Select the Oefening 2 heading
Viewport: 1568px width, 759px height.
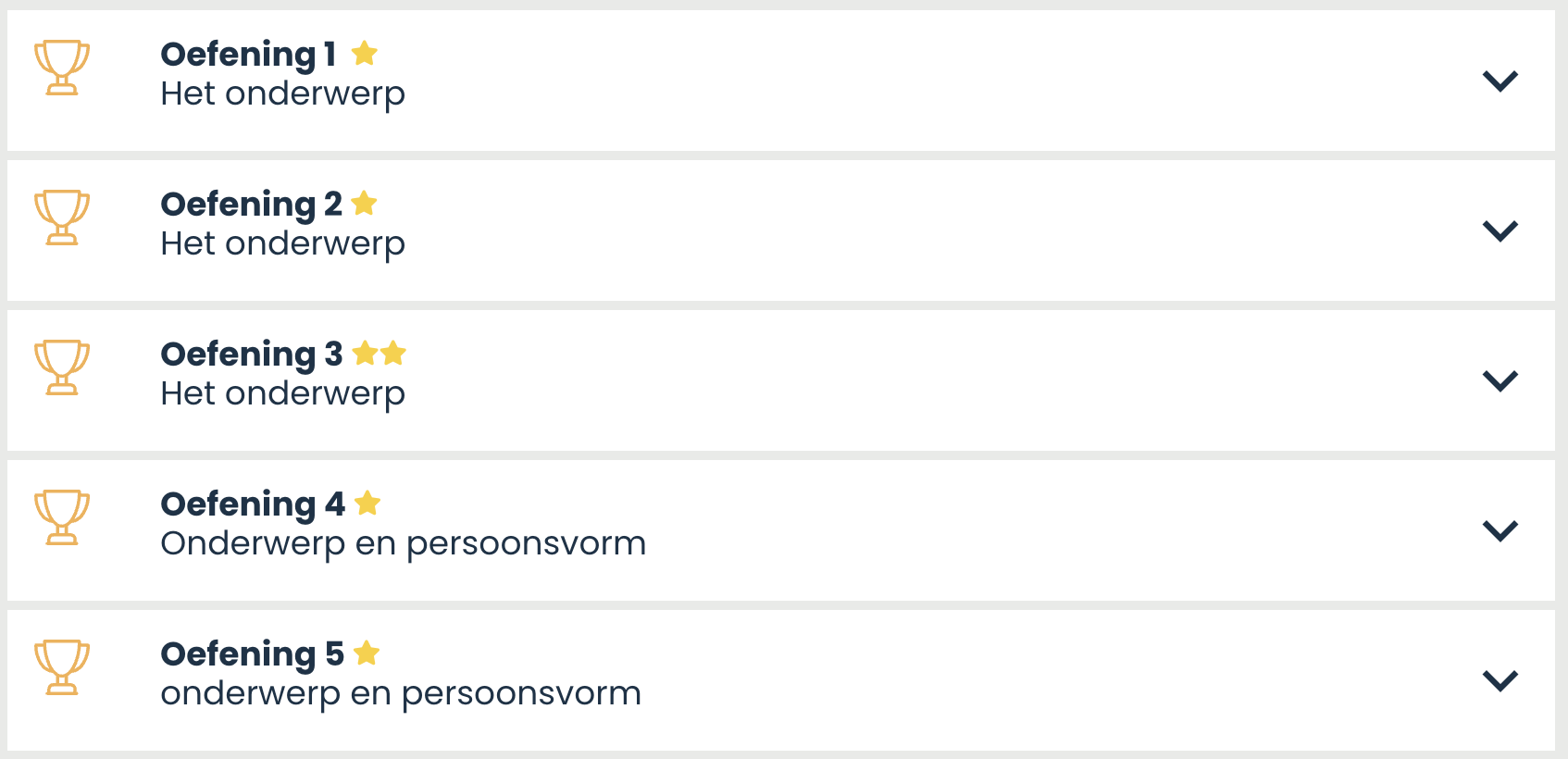pyautogui.click(x=251, y=205)
